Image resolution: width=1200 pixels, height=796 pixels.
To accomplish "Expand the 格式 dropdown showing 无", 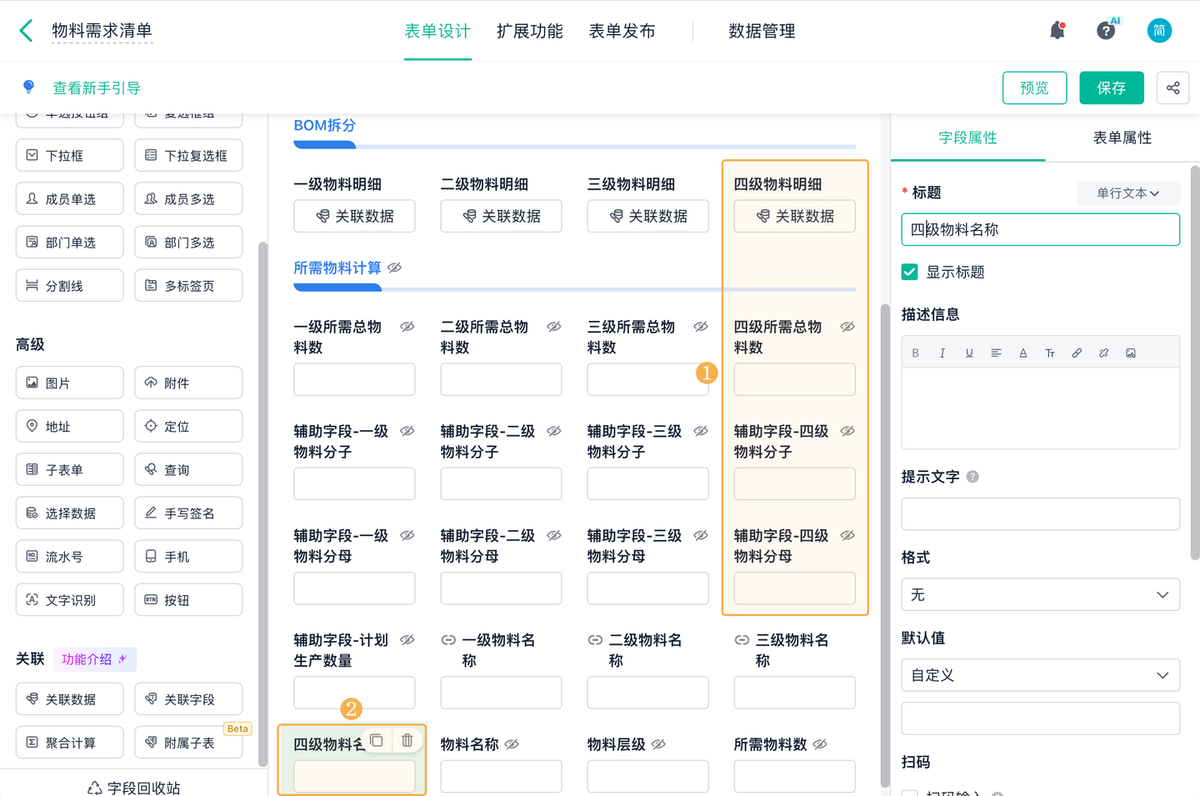I will click(1040, 595).
